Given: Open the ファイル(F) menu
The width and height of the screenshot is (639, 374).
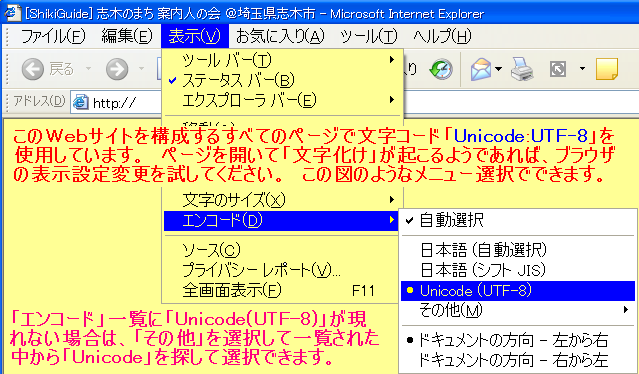Looking at the screenshot, I should click(x=53, y=36).
